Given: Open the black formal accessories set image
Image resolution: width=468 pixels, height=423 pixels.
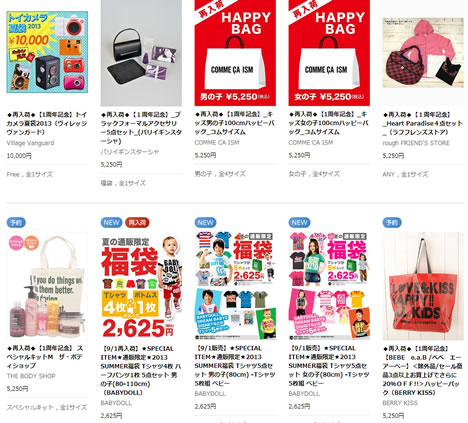Looking at the screenshot, I should pos(141,53).
